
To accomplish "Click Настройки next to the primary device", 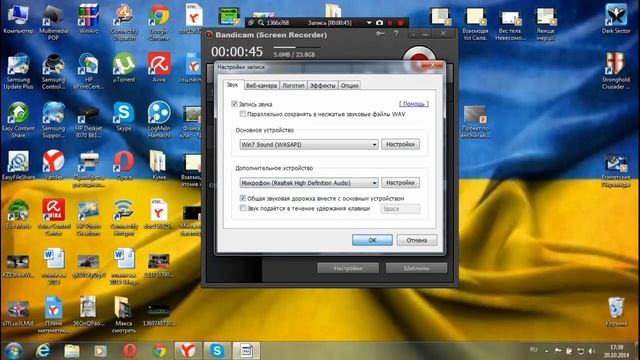I will (400, 144).
